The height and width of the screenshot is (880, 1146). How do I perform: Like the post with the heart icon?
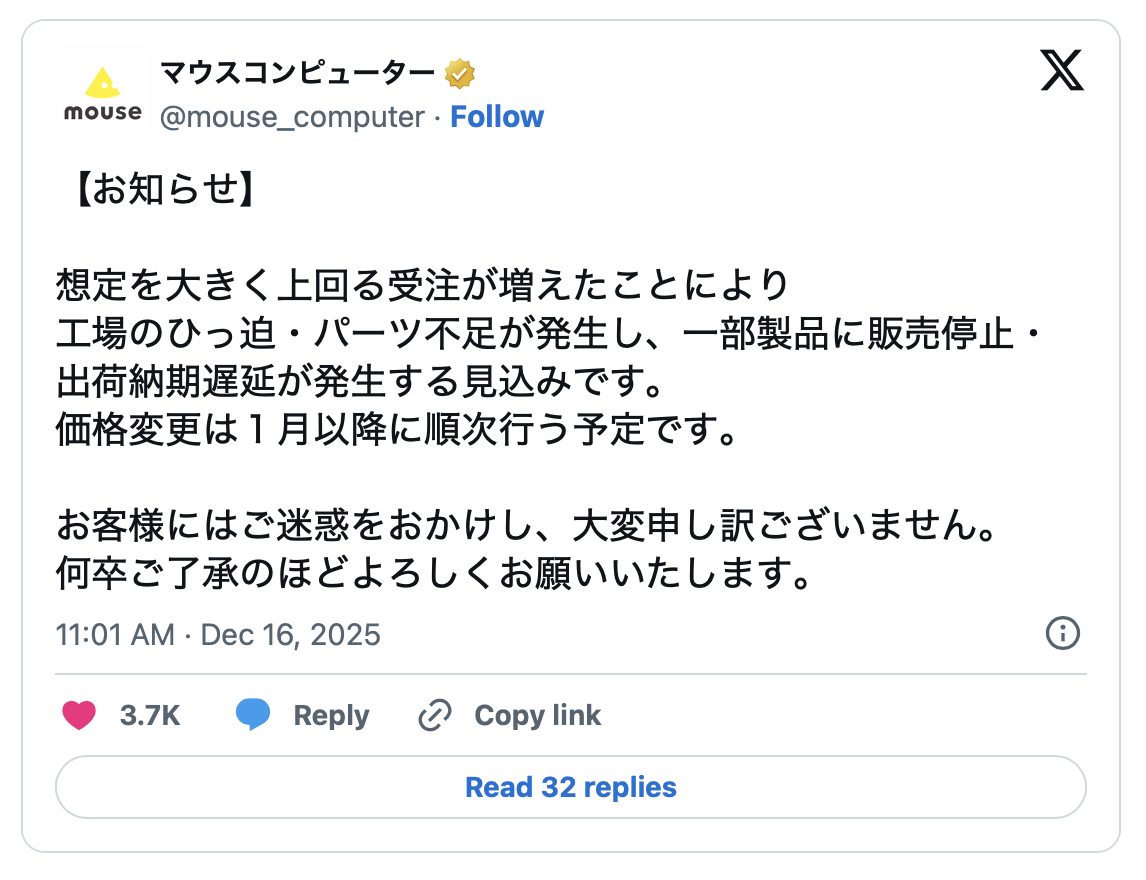tap(80, 715)
